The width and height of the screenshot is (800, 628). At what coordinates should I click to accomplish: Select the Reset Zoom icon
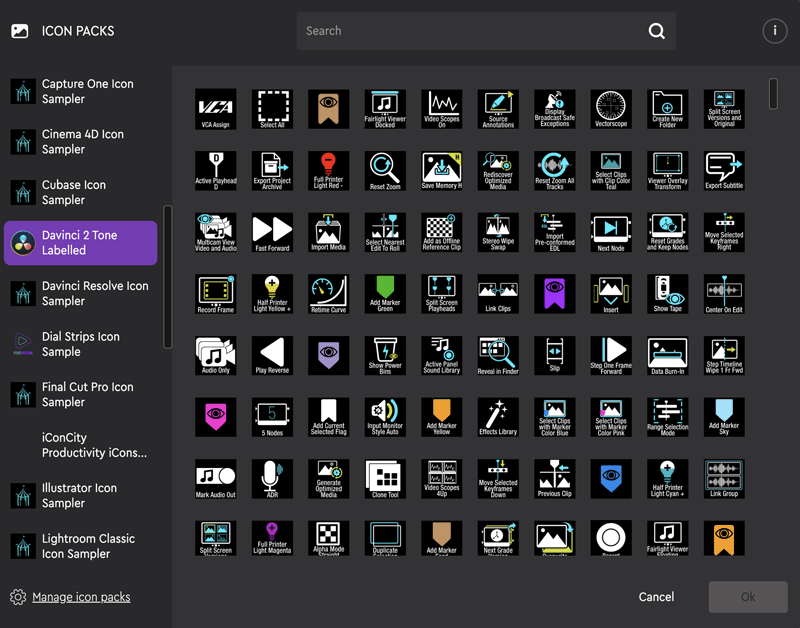[385, 171]
